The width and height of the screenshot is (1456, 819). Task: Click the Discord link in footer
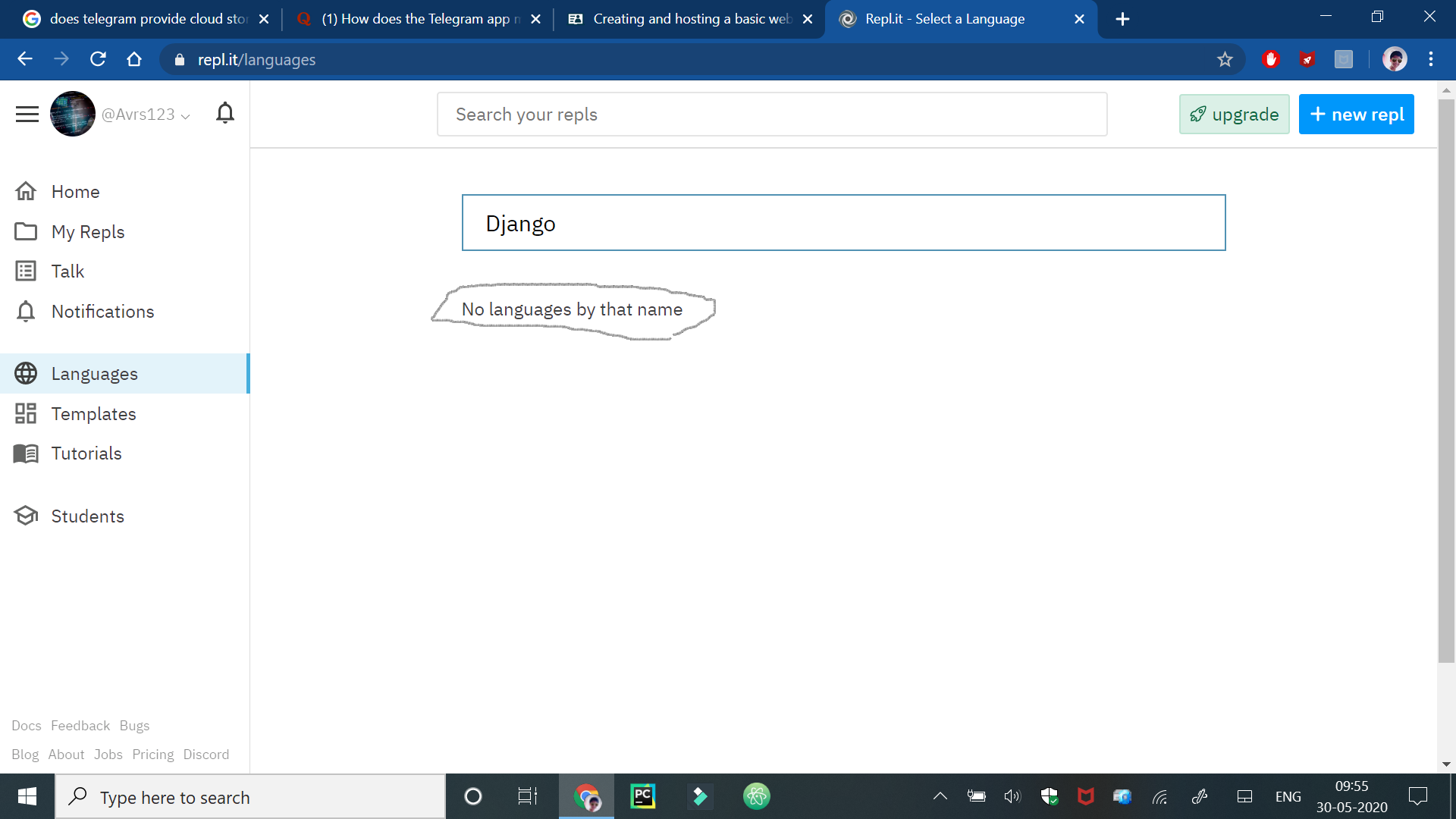pos(206,754)
